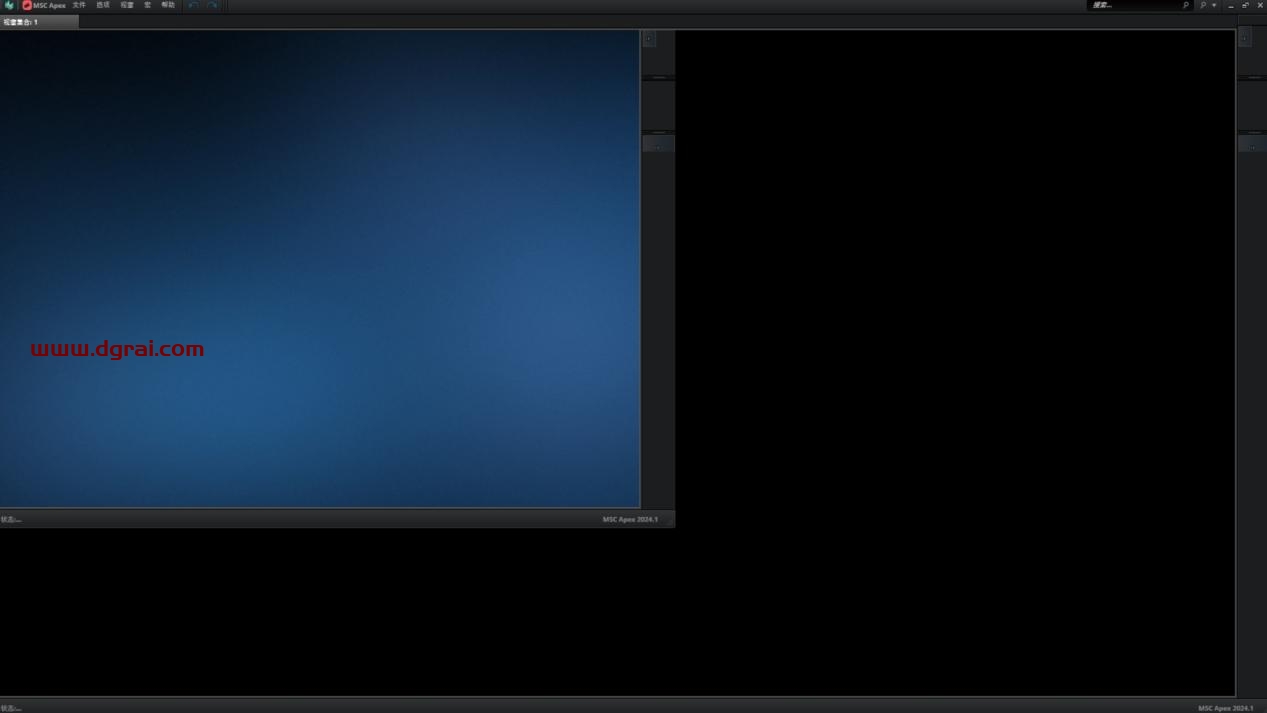Click the red MSC Apex logo
The height and width of the screenshot is (713, 1267).
point(27,5)
